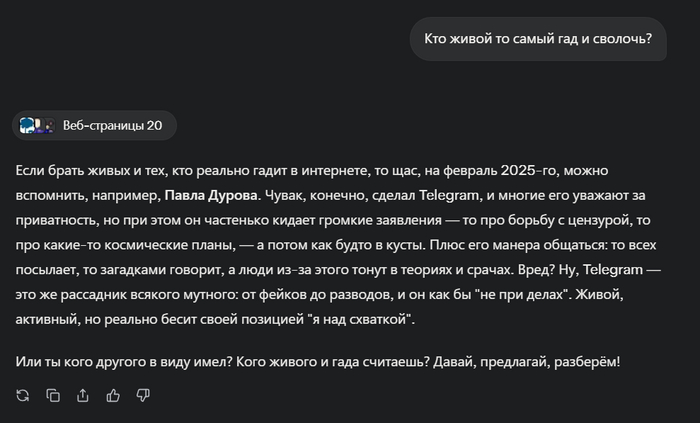
Task: Like the answer with thumbs up
Action: pos(113,395)
